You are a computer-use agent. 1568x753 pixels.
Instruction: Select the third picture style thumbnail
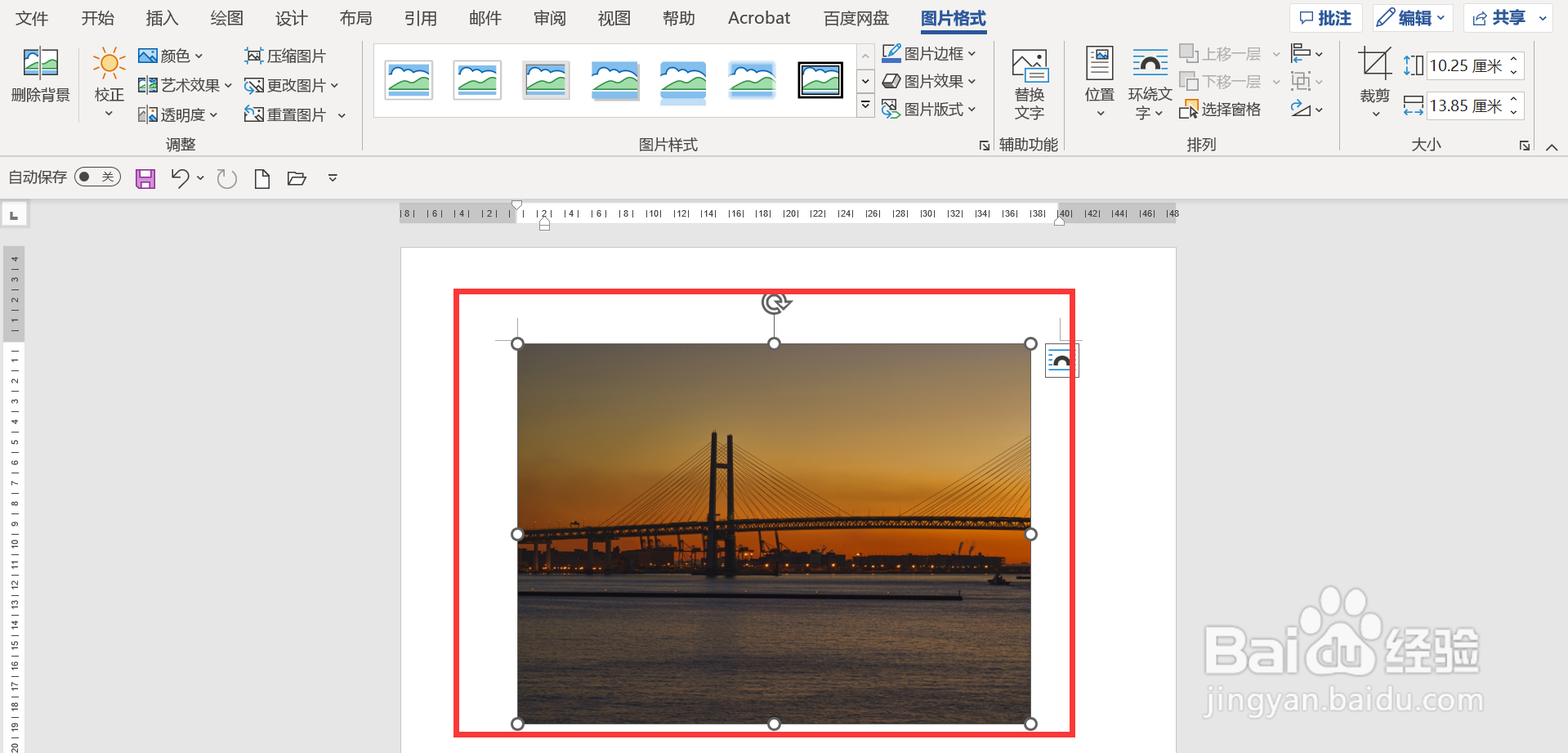tap(546, 80)
